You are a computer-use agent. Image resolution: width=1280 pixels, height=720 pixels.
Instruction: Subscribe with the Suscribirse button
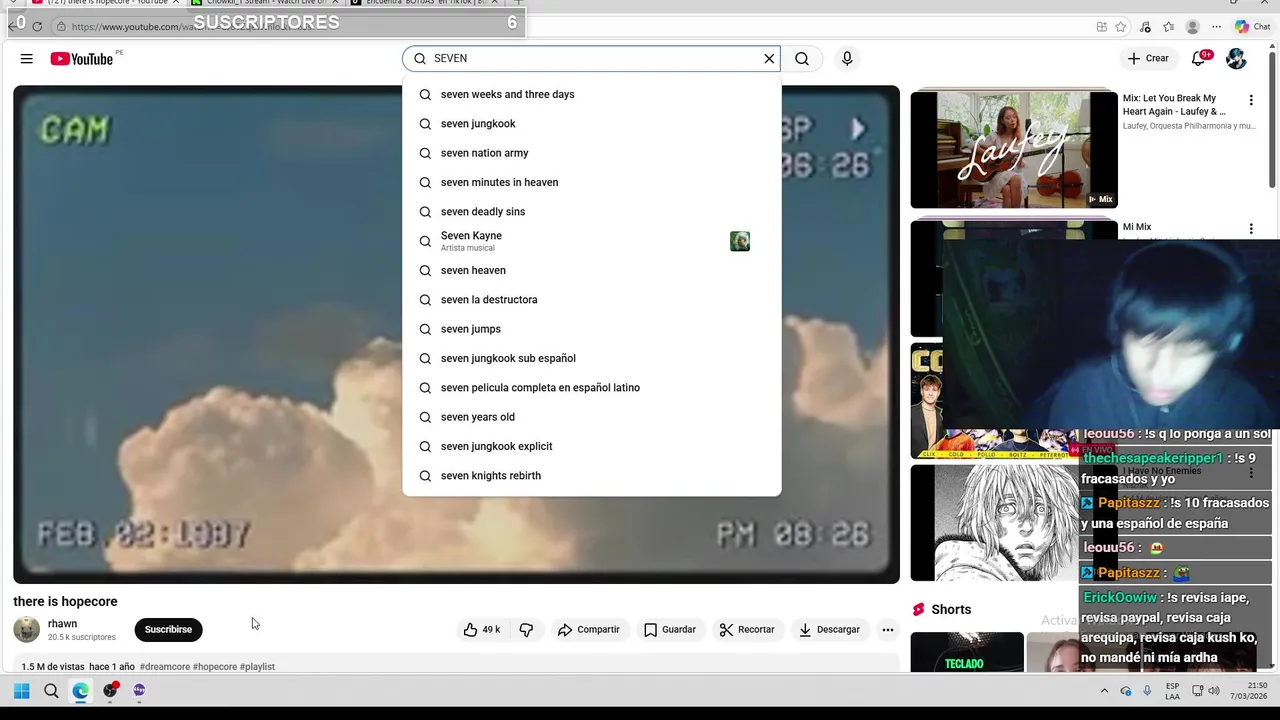168,630
